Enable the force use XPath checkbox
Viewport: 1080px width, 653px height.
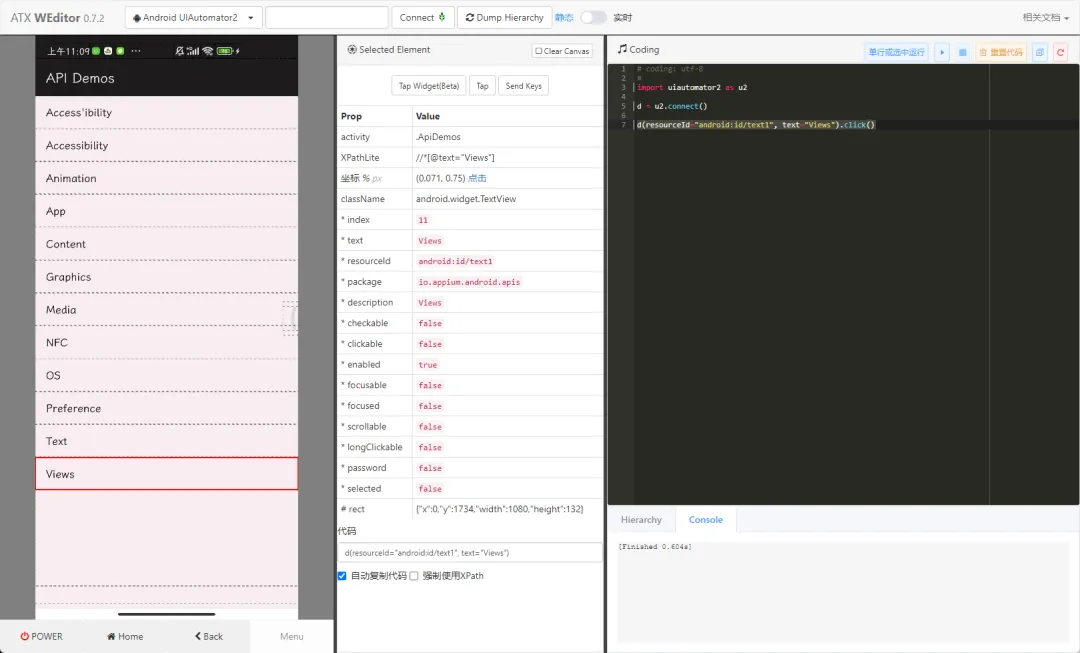(414, 576)
